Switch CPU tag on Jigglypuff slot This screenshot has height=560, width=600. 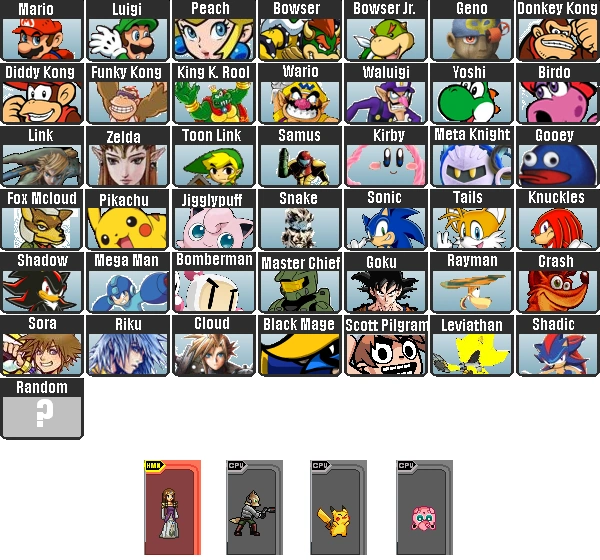tap(406, 465)
